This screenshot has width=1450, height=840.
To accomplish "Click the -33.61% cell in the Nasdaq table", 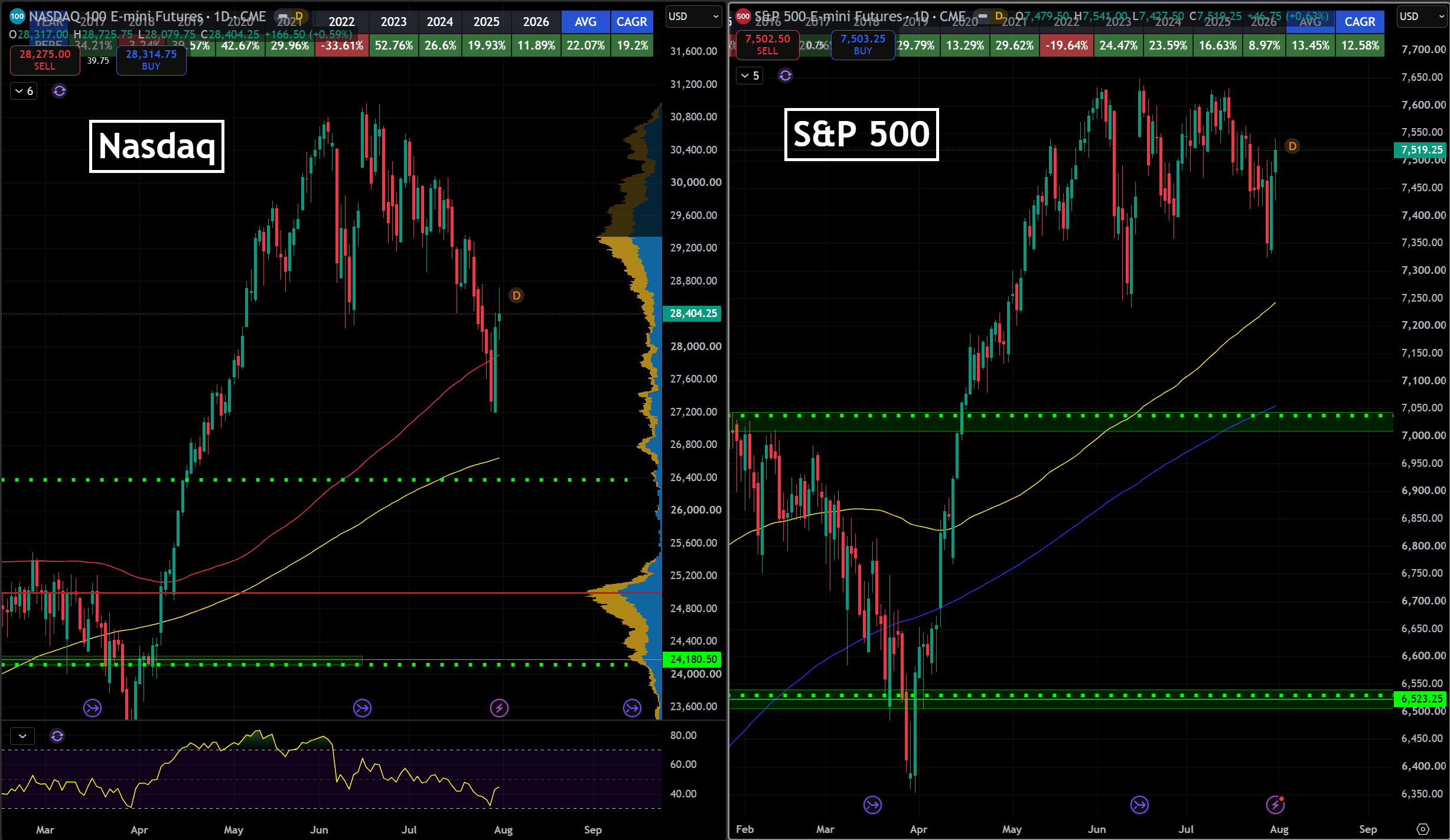I will (342, 45).
